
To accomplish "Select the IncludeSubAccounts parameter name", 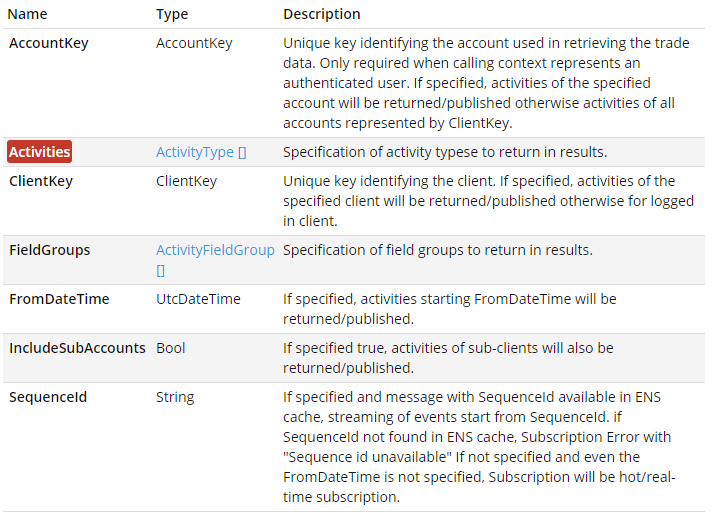I will coord(77,348).
